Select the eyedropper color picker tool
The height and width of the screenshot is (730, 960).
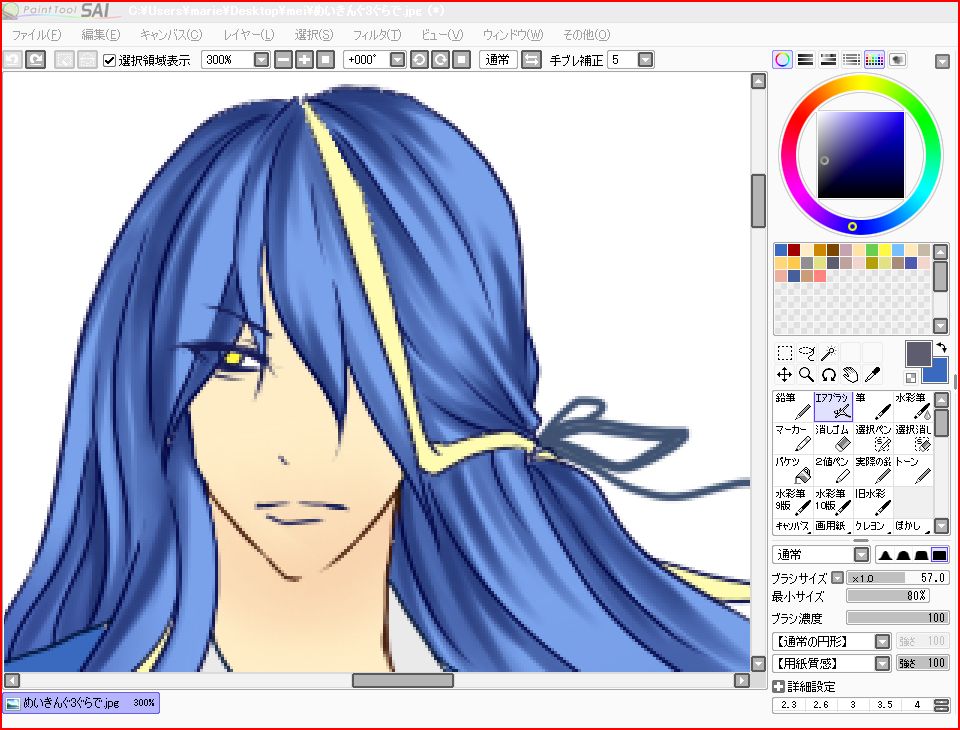point(872,375)
